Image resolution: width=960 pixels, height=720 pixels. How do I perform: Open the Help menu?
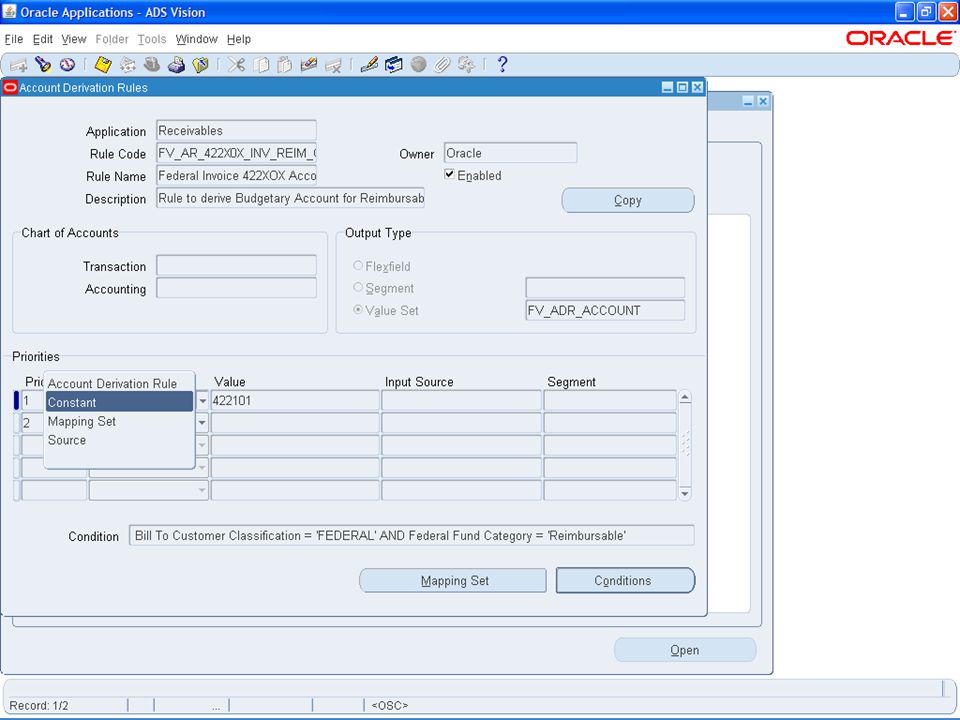coord(239,39)
